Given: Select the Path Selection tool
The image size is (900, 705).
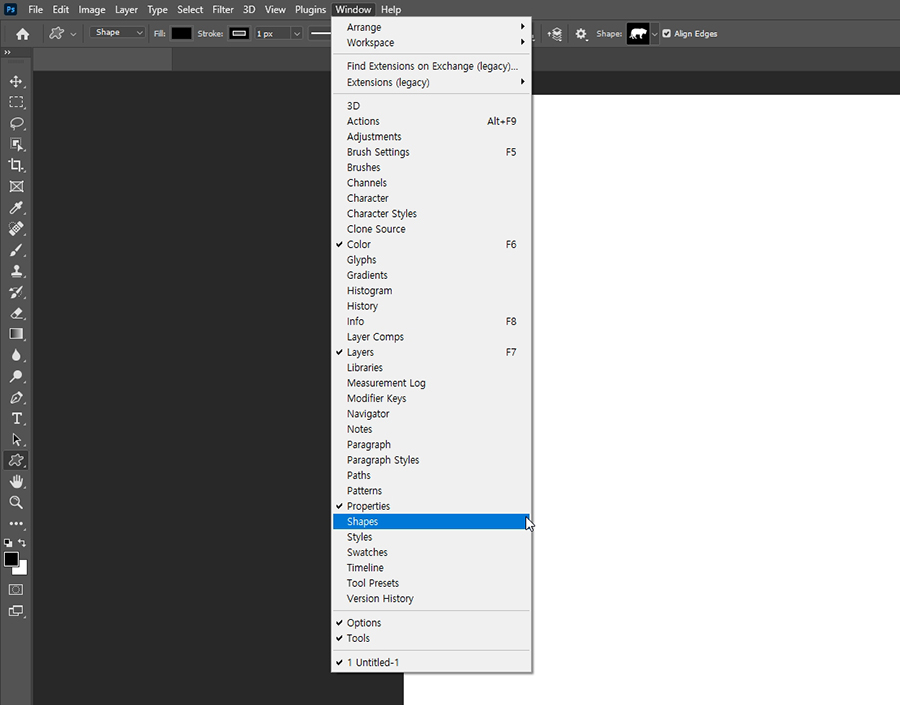Looking at the screenshot, I should click(x=16, y=440).
